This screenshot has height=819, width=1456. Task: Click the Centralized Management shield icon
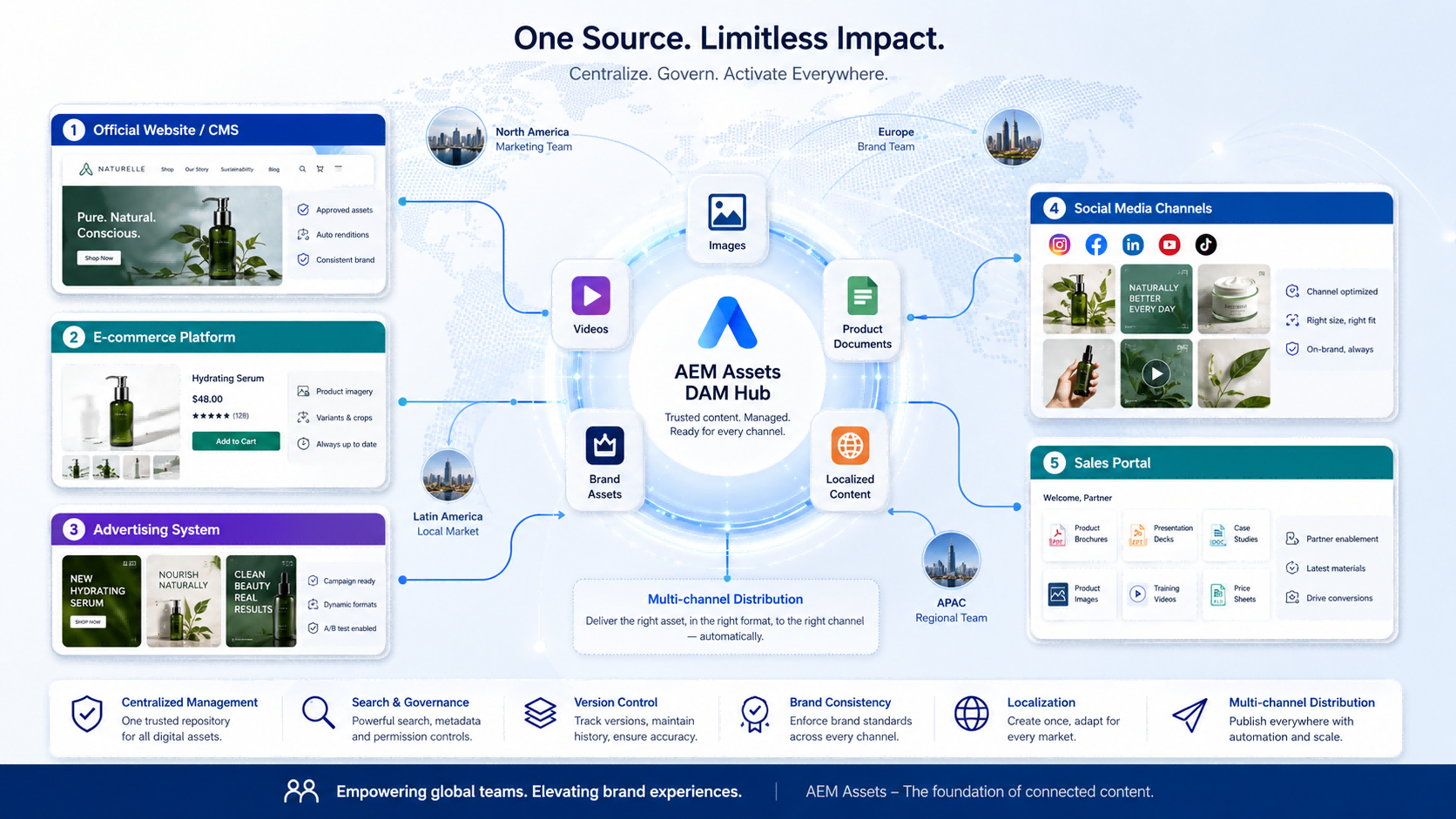click(x=87, y=715)
